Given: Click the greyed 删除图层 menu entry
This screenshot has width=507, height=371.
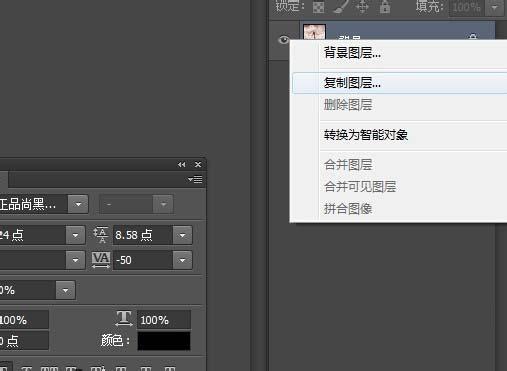Looking at the screenshot, I should pos(348,105).
